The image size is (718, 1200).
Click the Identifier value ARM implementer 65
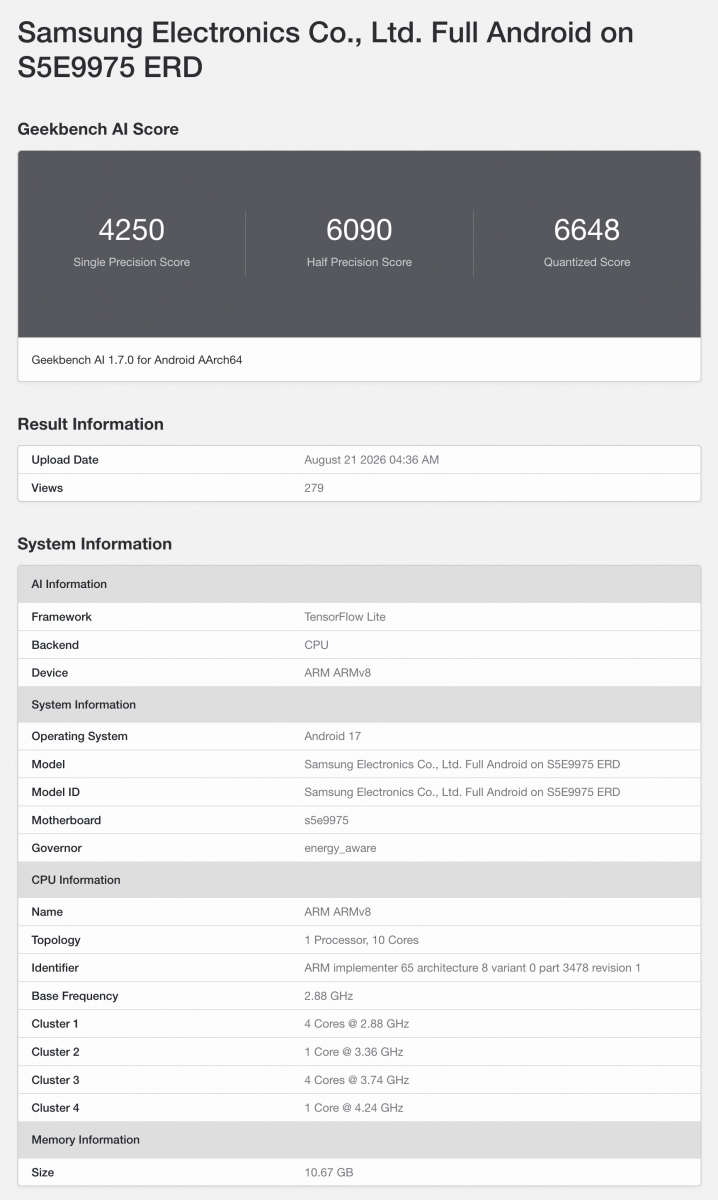[472, 968]
